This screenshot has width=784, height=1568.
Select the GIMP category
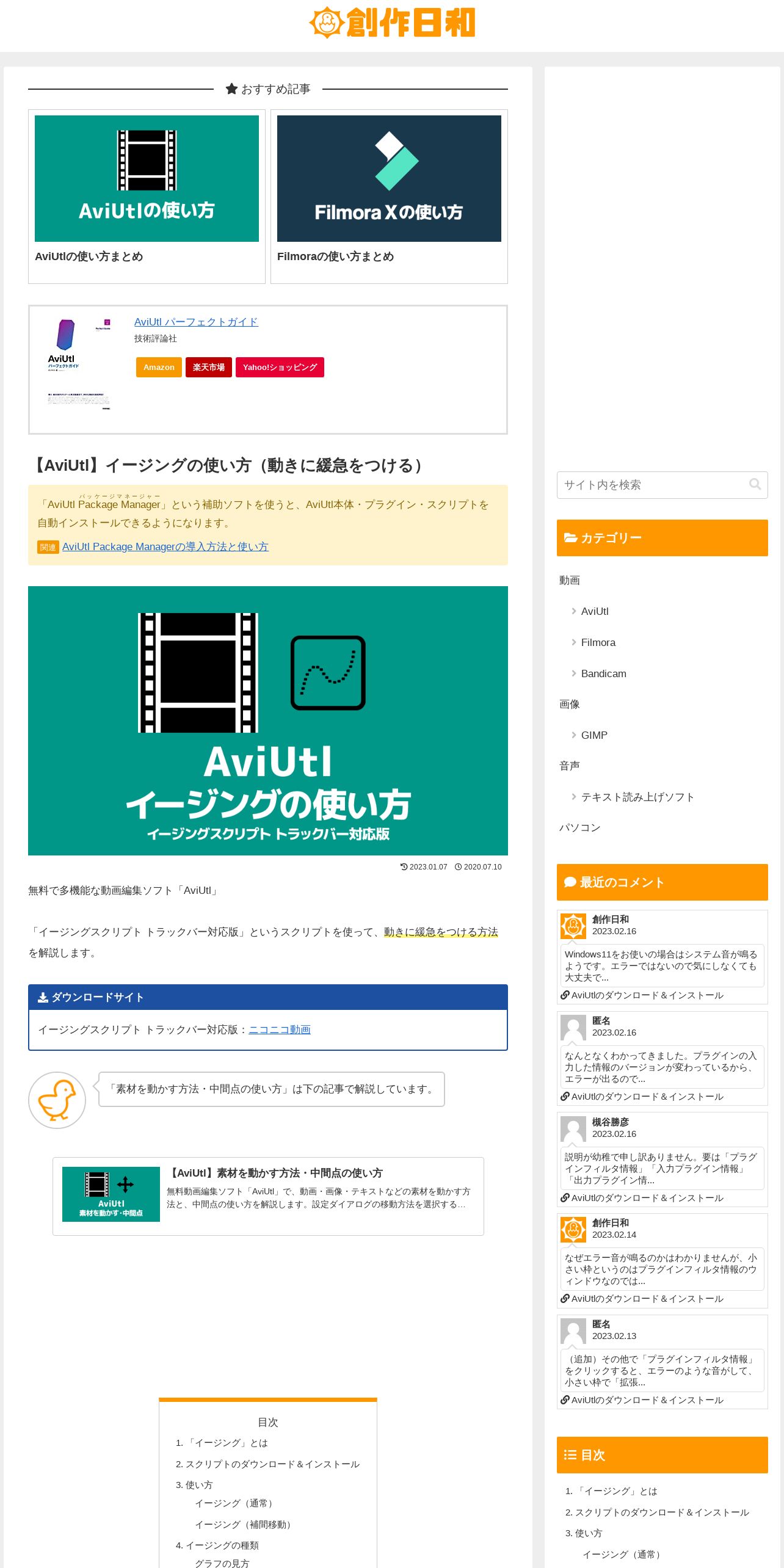[594, 735]
